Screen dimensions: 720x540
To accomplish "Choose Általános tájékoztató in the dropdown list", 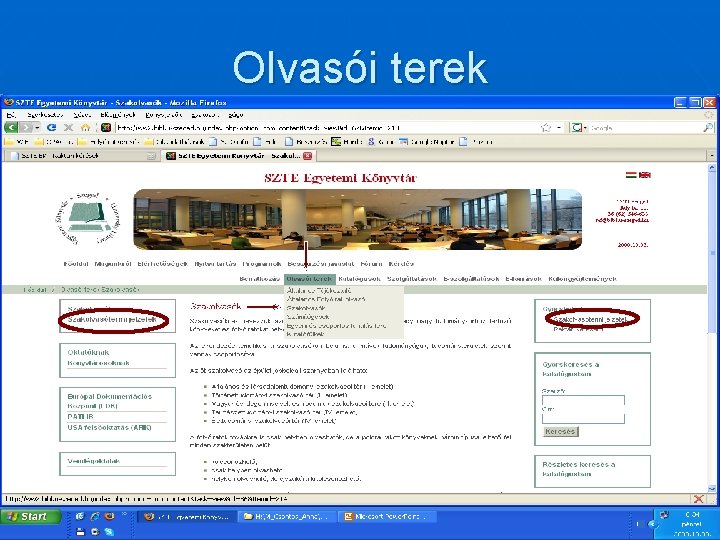I will [319, 291].
